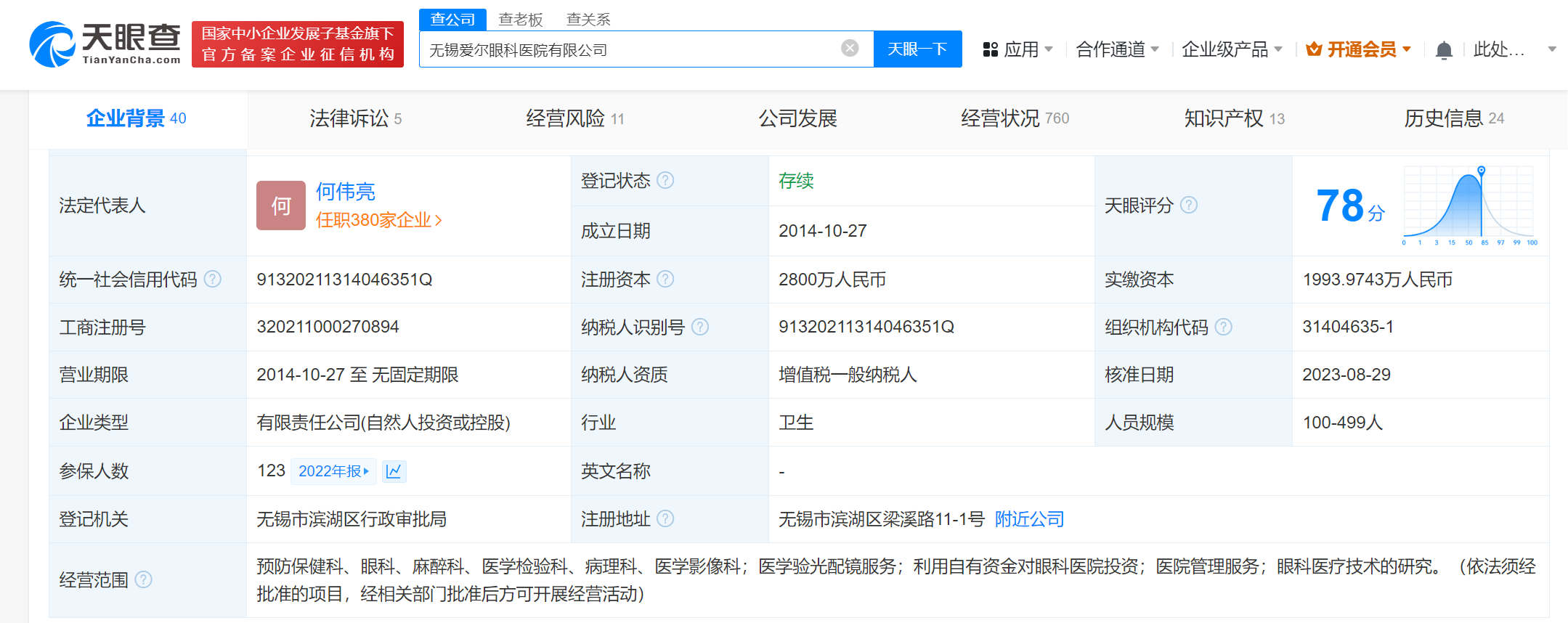Click the 天眼一下 search button
This screenshot has width=1568, height=623.
(917, 49)
